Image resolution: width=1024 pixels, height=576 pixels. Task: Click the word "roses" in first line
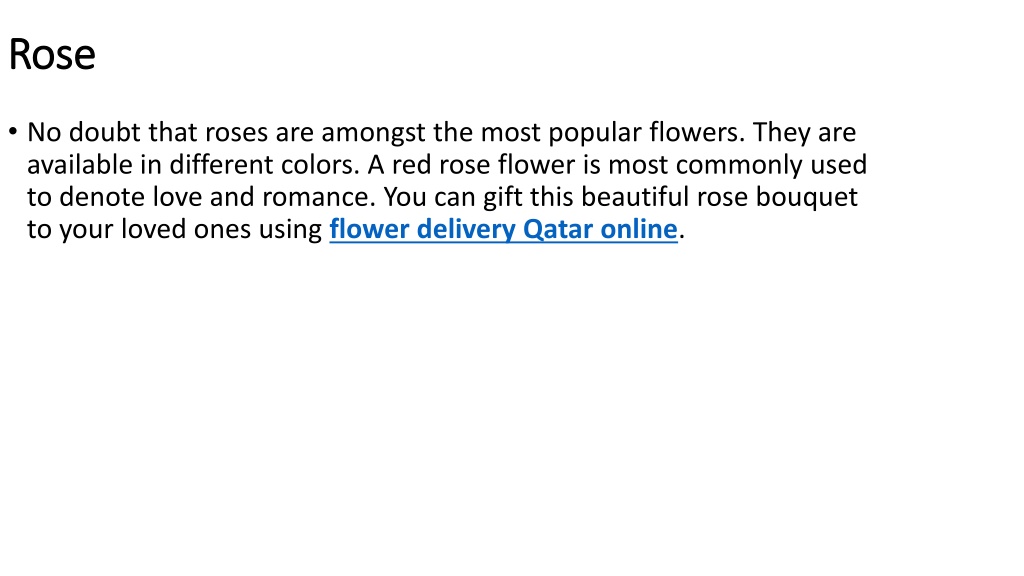coord(236,133)
